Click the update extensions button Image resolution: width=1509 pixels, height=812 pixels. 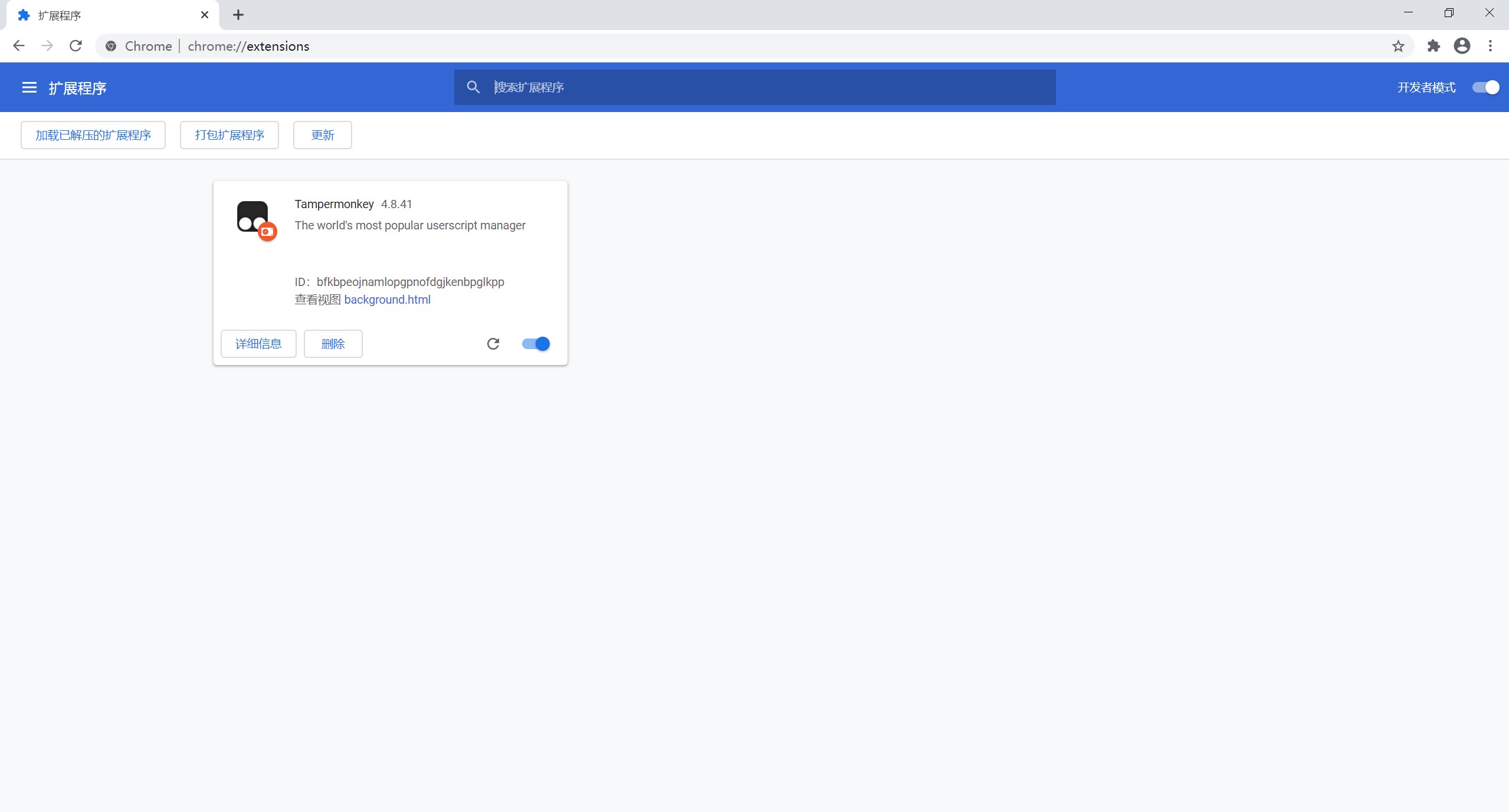click(x=323, y=135)
